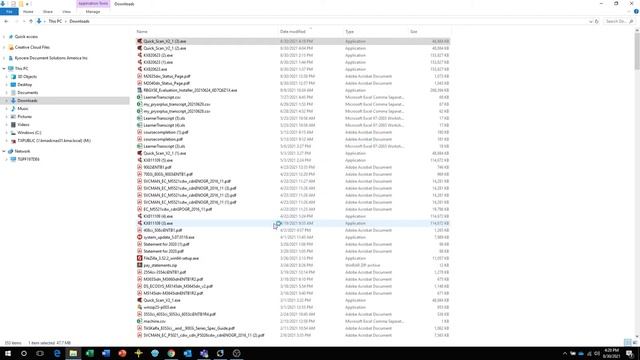Select Kyocera Document Solutions America Inc

51,58
